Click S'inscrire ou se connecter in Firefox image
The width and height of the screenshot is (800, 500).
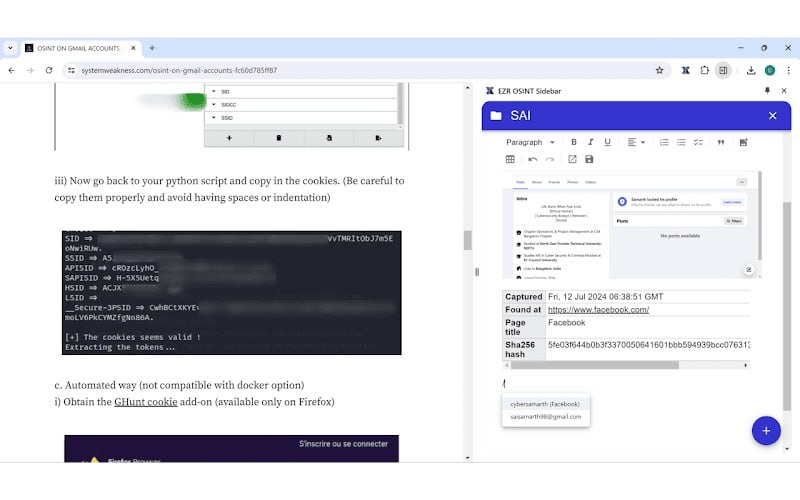point(343,444)
